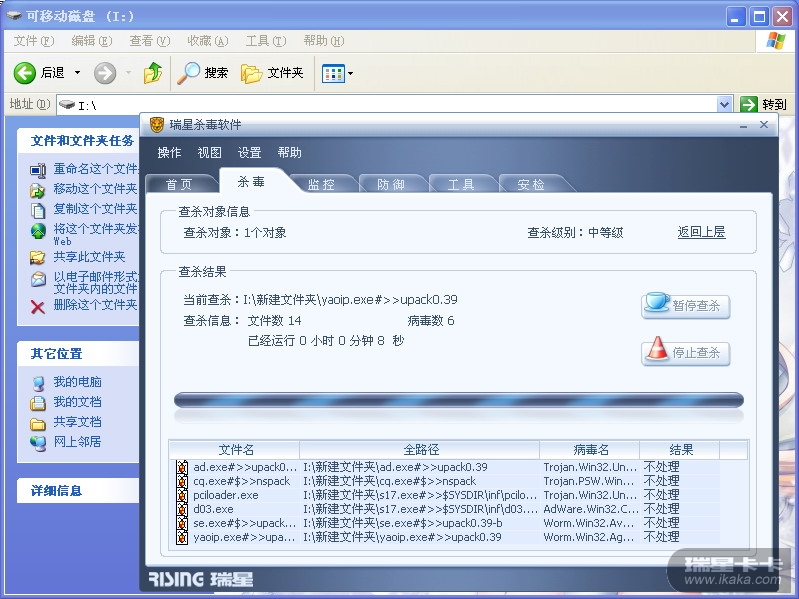
Task: Open the Views icon in Explorer toolbar
Action: [x=333, y=74]
